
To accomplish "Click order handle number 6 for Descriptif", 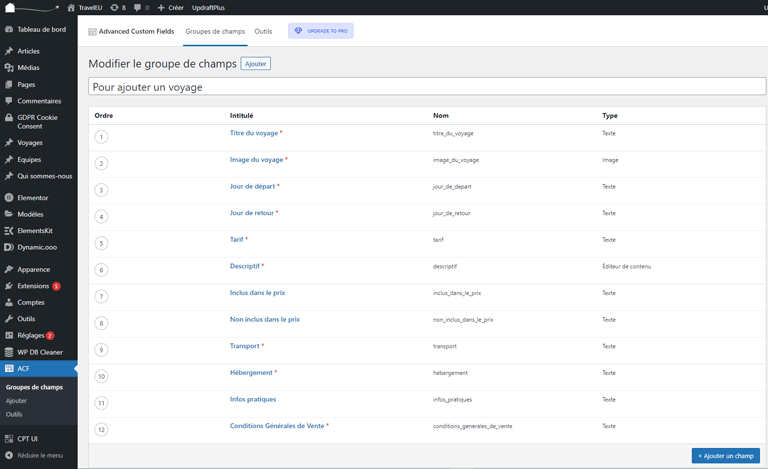I will pyautogui.click(x=101, y=269).
